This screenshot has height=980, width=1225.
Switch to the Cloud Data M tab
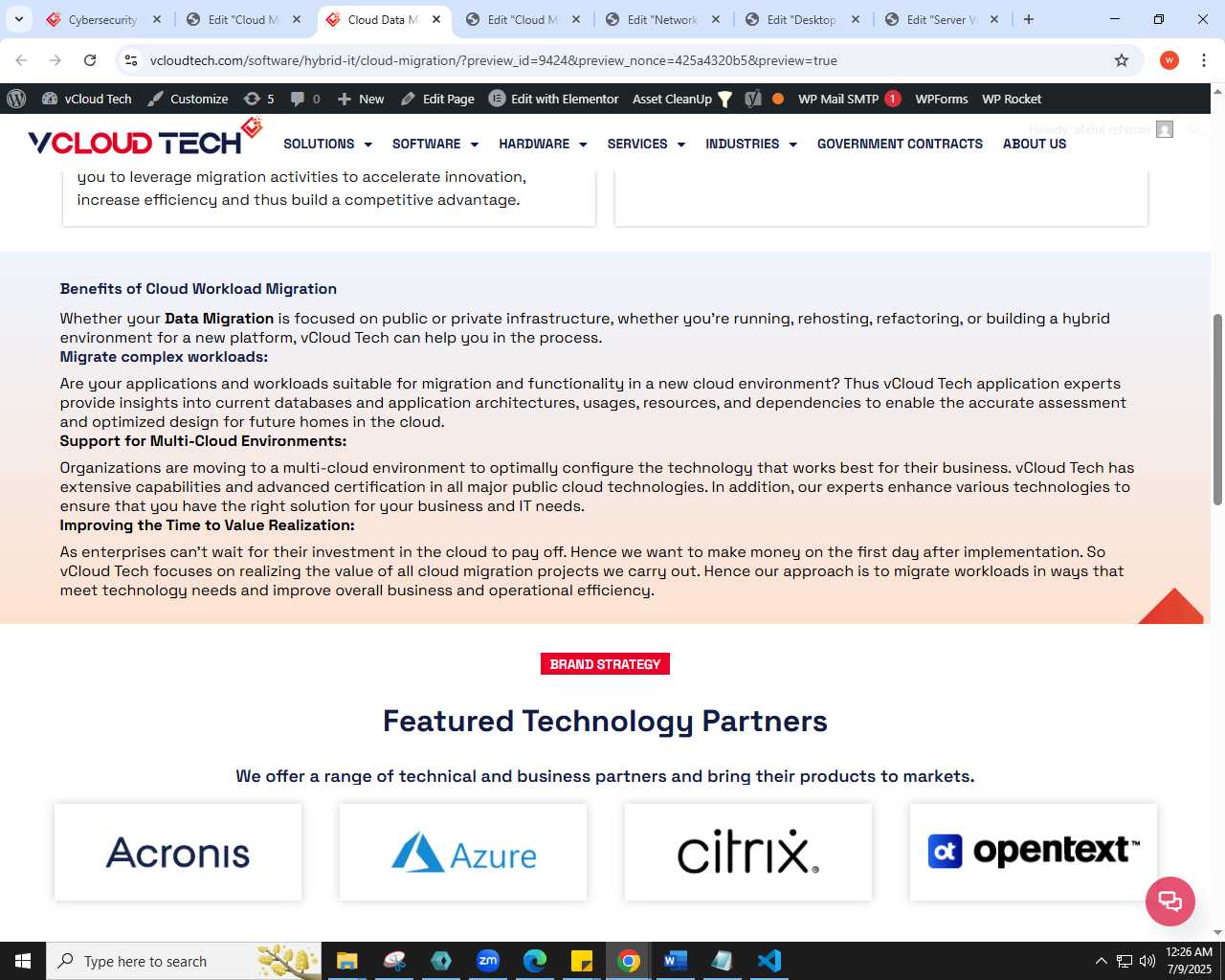click(384, 19)
